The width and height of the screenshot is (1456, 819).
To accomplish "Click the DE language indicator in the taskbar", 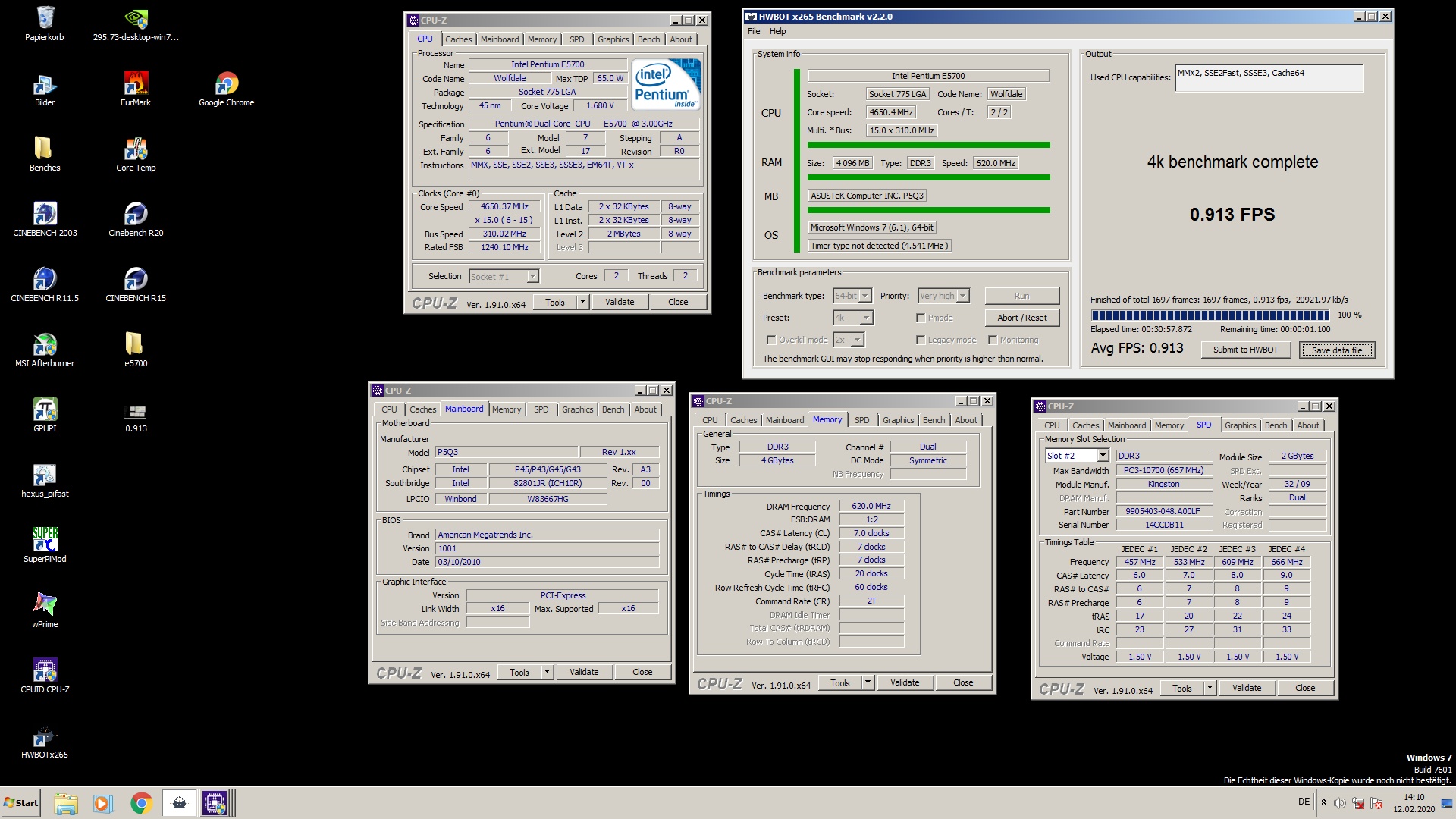I will 1304,802.
